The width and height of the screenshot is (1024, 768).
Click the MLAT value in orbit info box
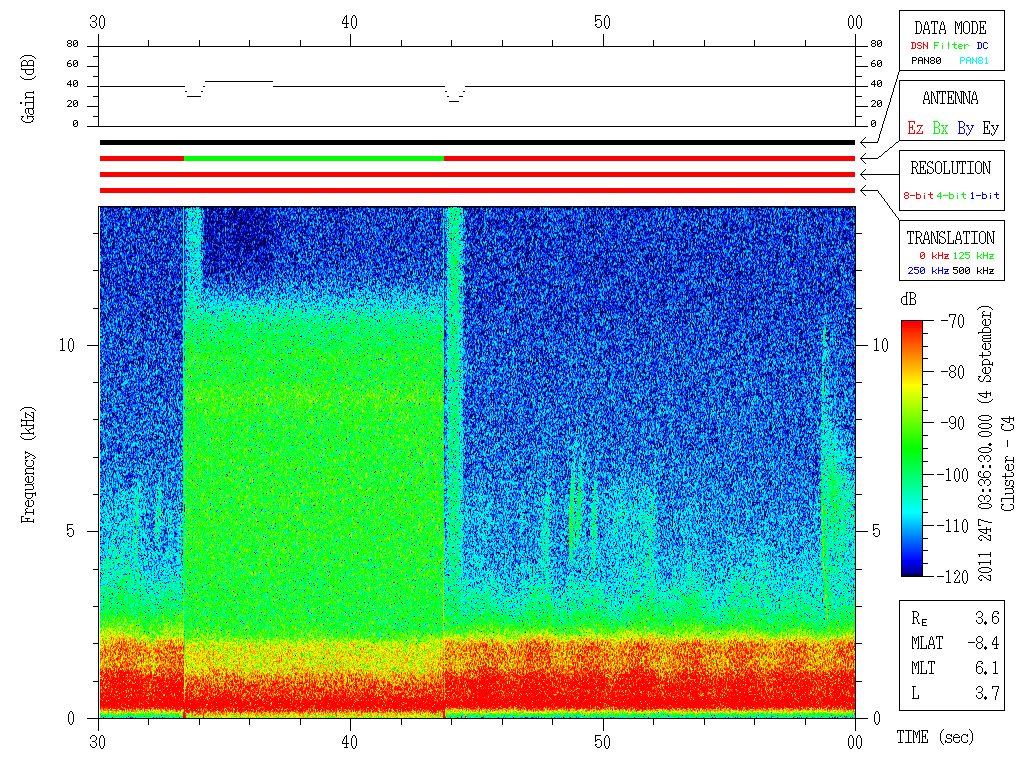click(x=983, y=643)
